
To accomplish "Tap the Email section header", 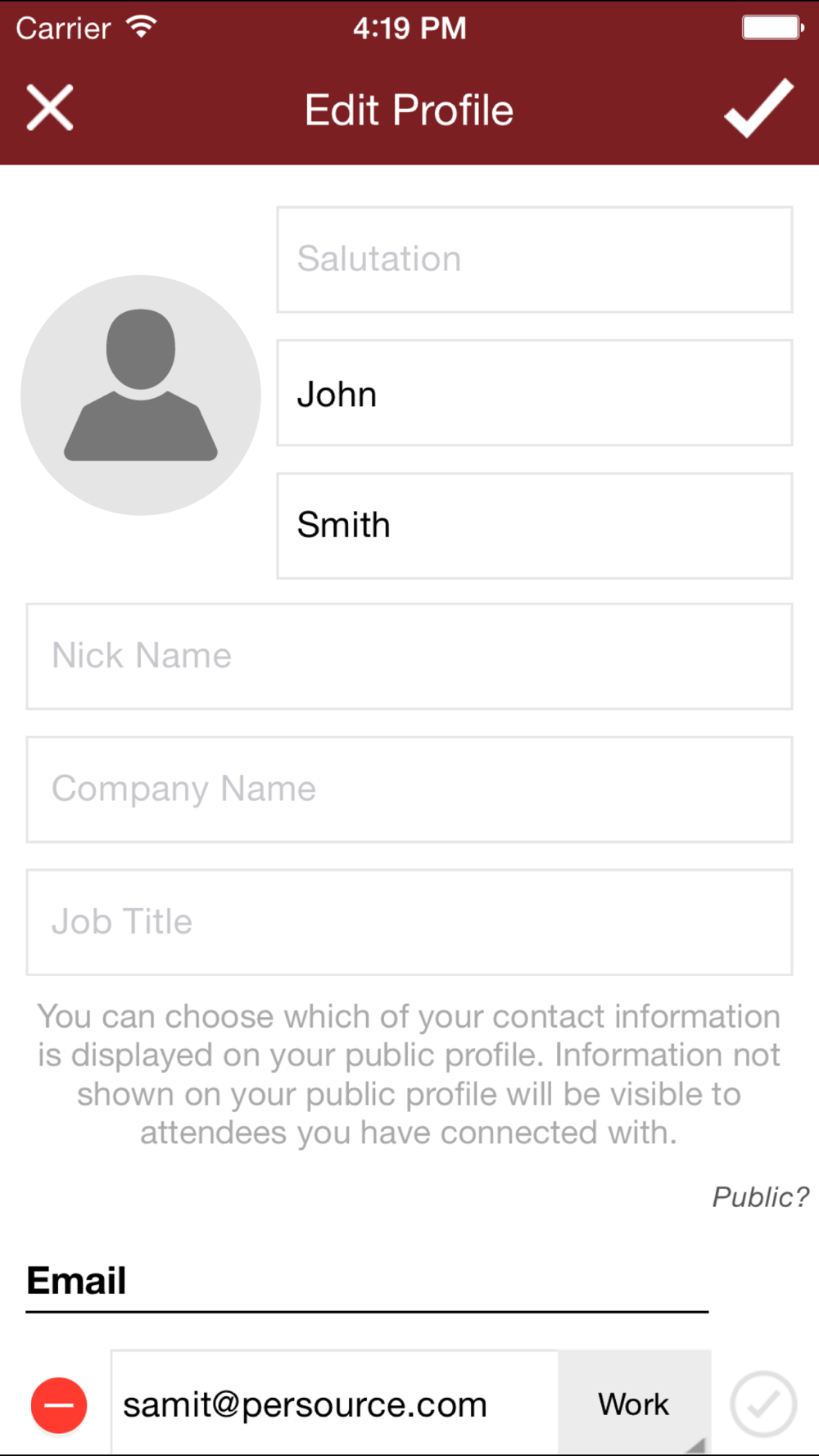I will (77, 1280).
